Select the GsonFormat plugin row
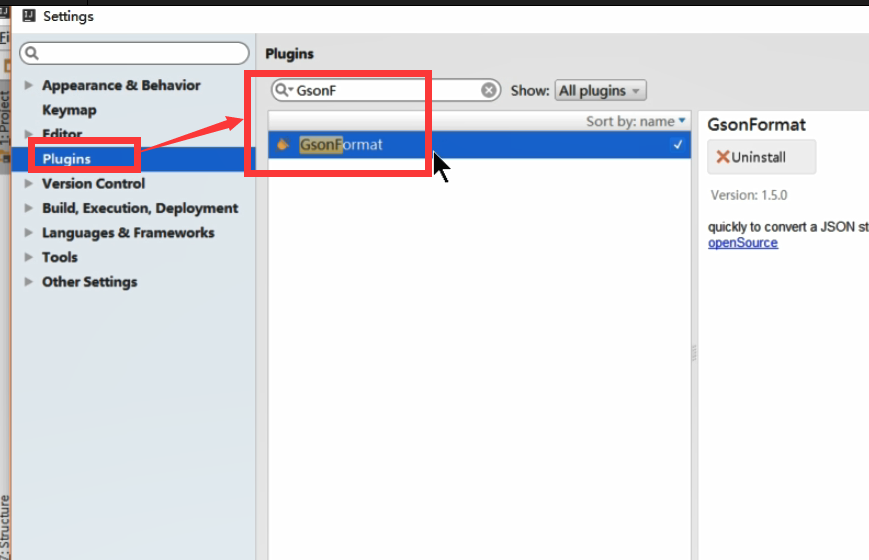This screenshot has width=869, height=560. 479,145
